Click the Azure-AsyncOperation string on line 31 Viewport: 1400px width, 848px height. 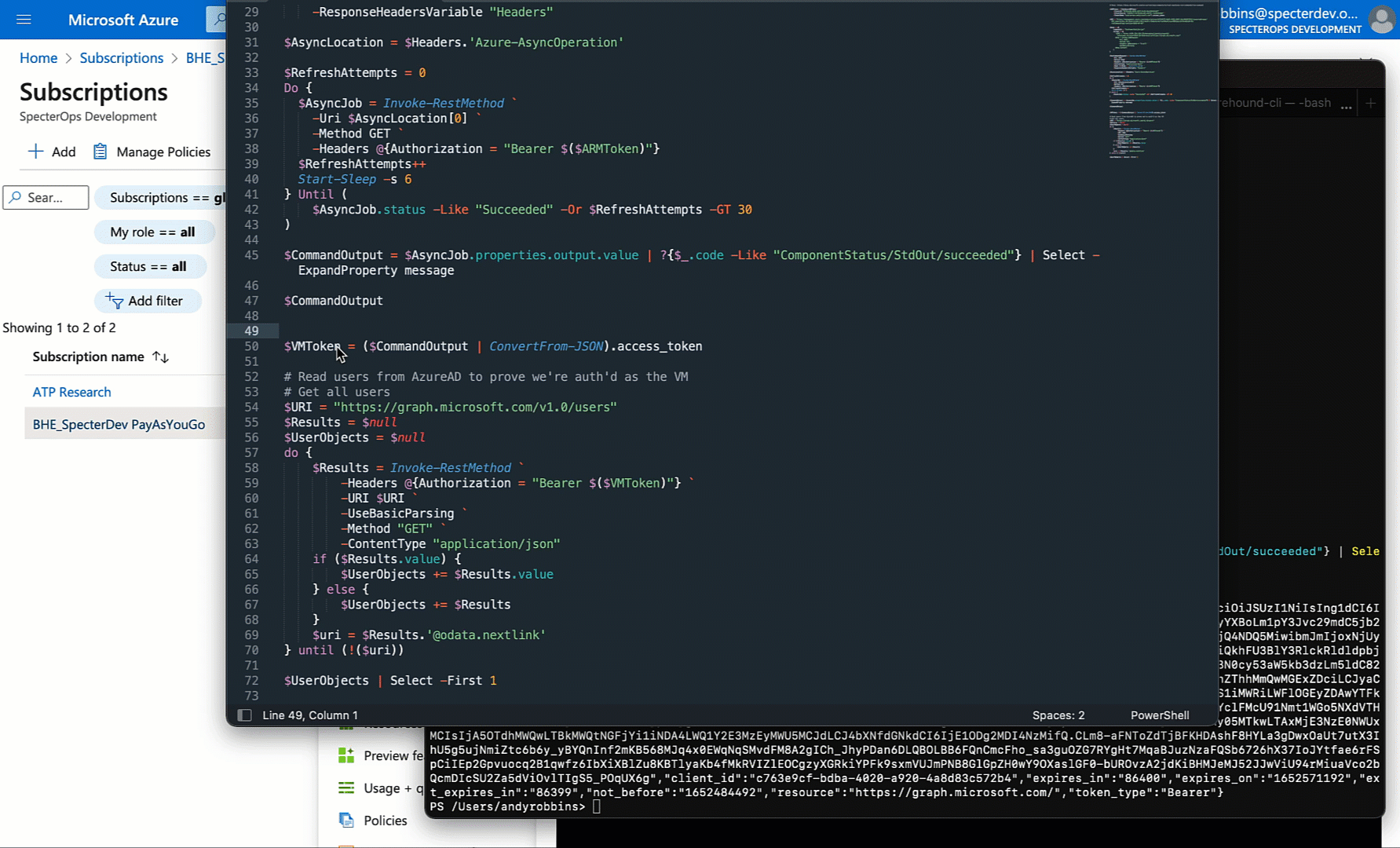[x=546, y=42]
